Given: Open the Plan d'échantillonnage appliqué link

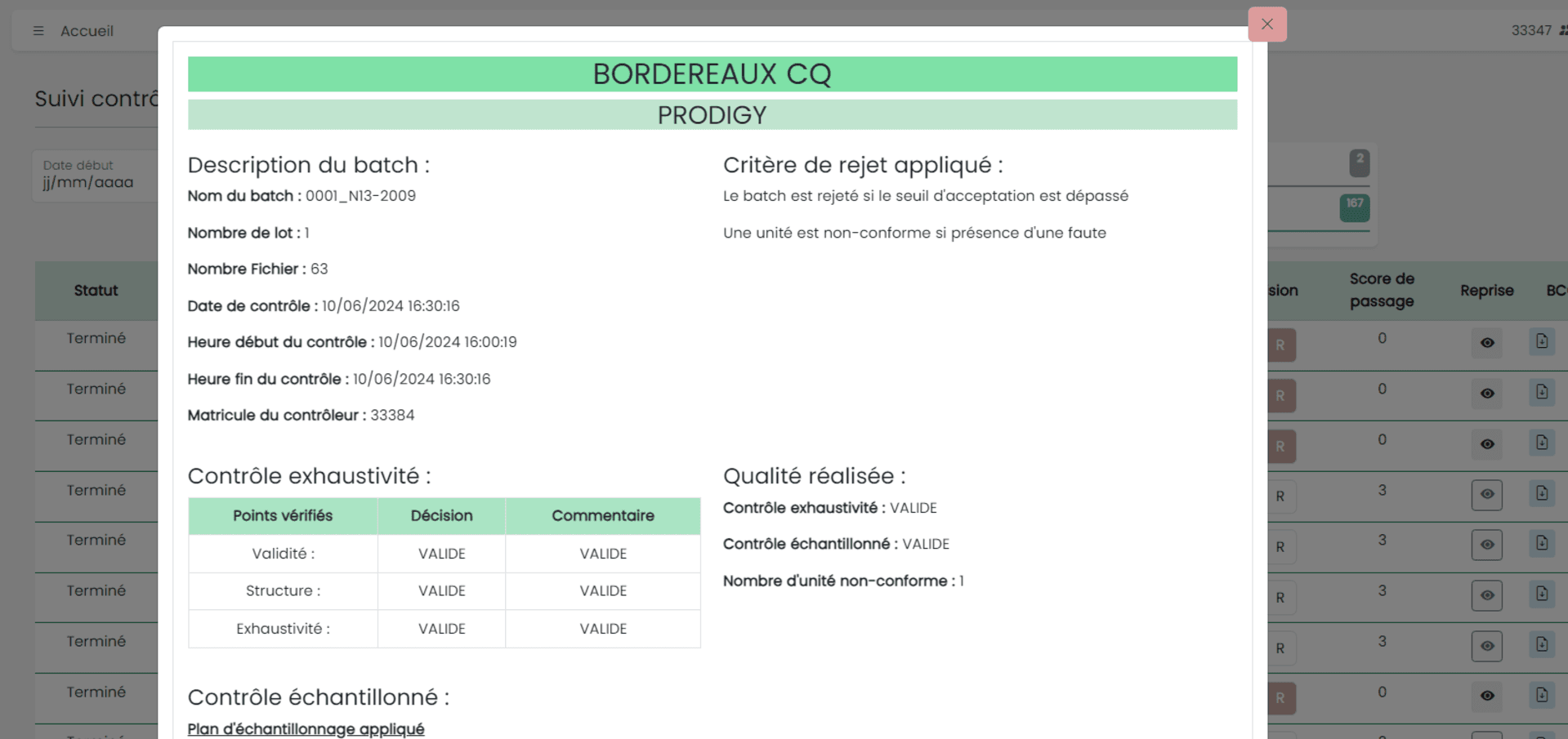Looking at the screenshot, I should (x=306, y=728).
